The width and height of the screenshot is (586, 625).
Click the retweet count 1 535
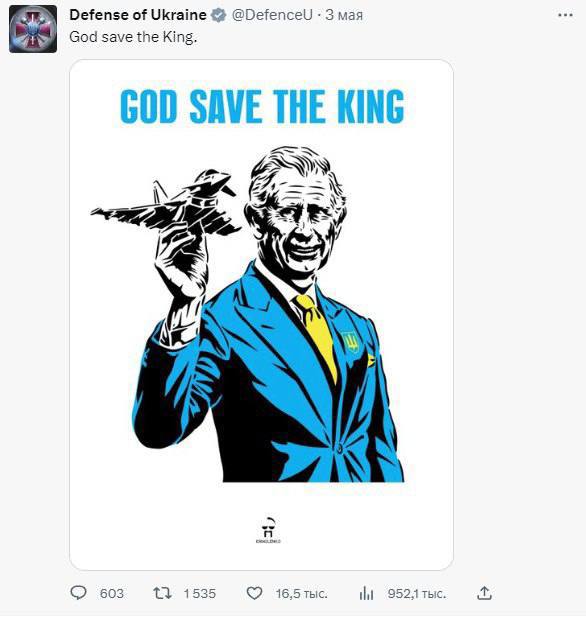coord(199,594)
